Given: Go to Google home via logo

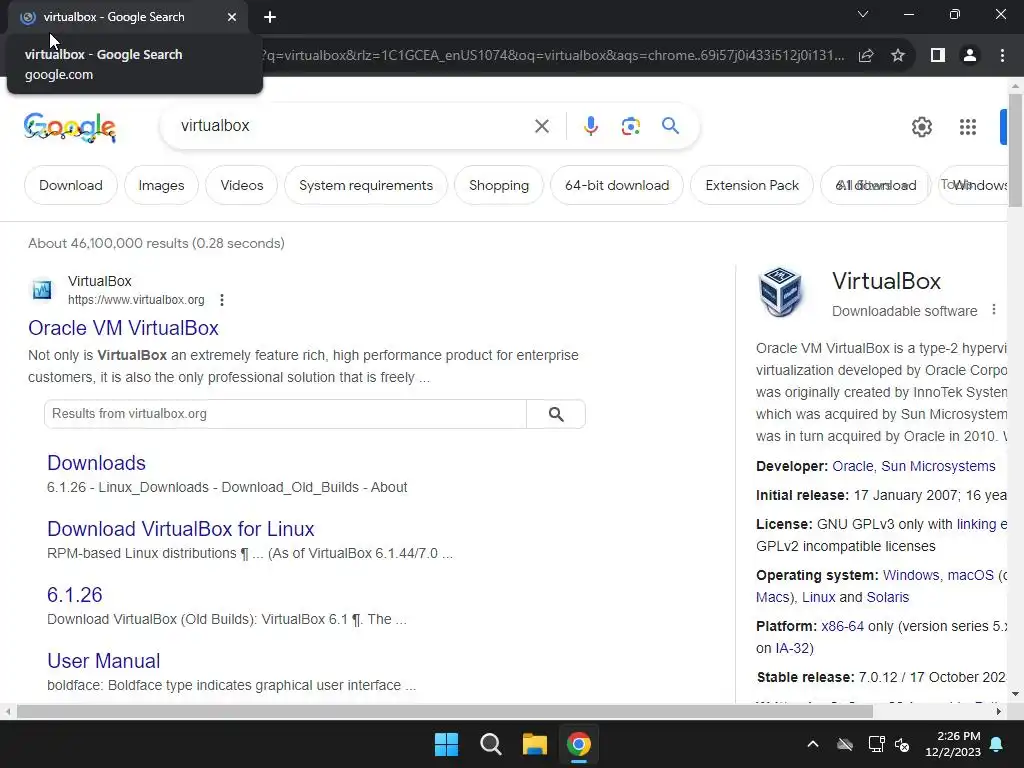Looking at the screenshot, I should (70, 127).
